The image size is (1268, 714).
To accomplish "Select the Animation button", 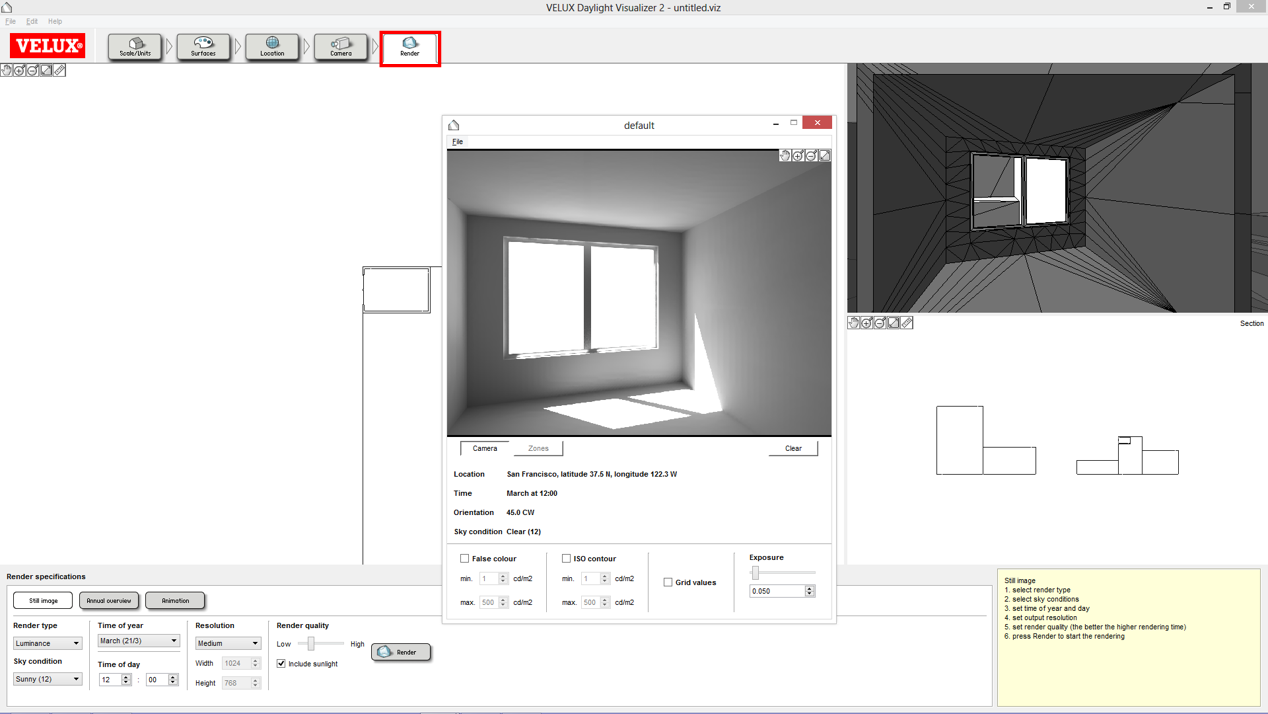I will tap(175, 601).
